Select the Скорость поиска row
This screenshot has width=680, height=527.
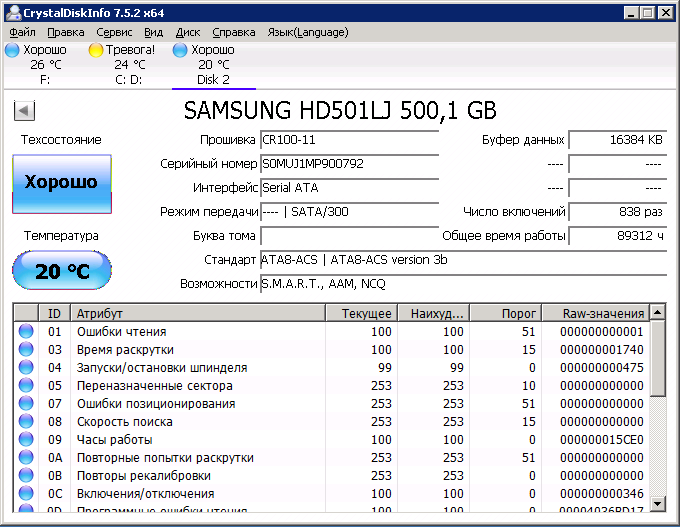click(332, 422)
